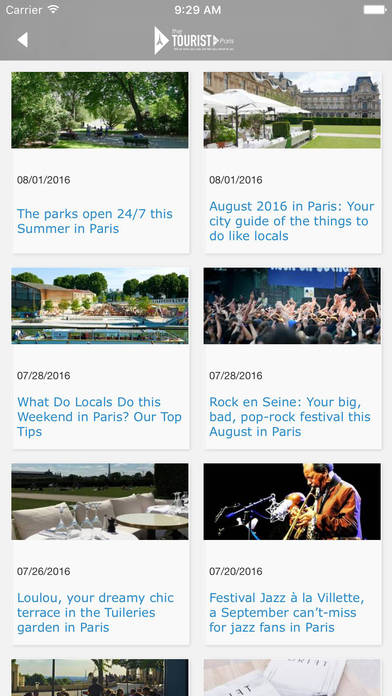The height and width of the screenshot is (696, 392).
Task: Select the partially visible bottom-left café thumbnail
Action: [x=100, y=677]
